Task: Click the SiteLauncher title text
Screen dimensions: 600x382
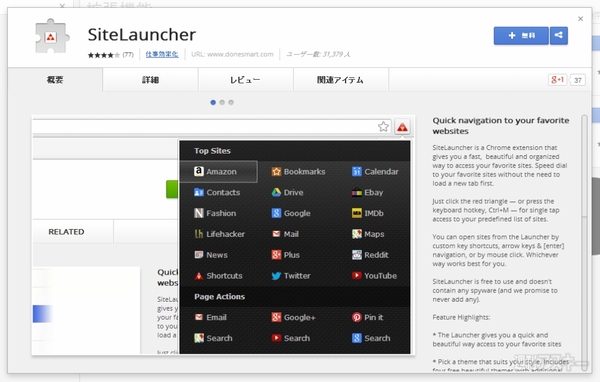Action: click(142, 34)
